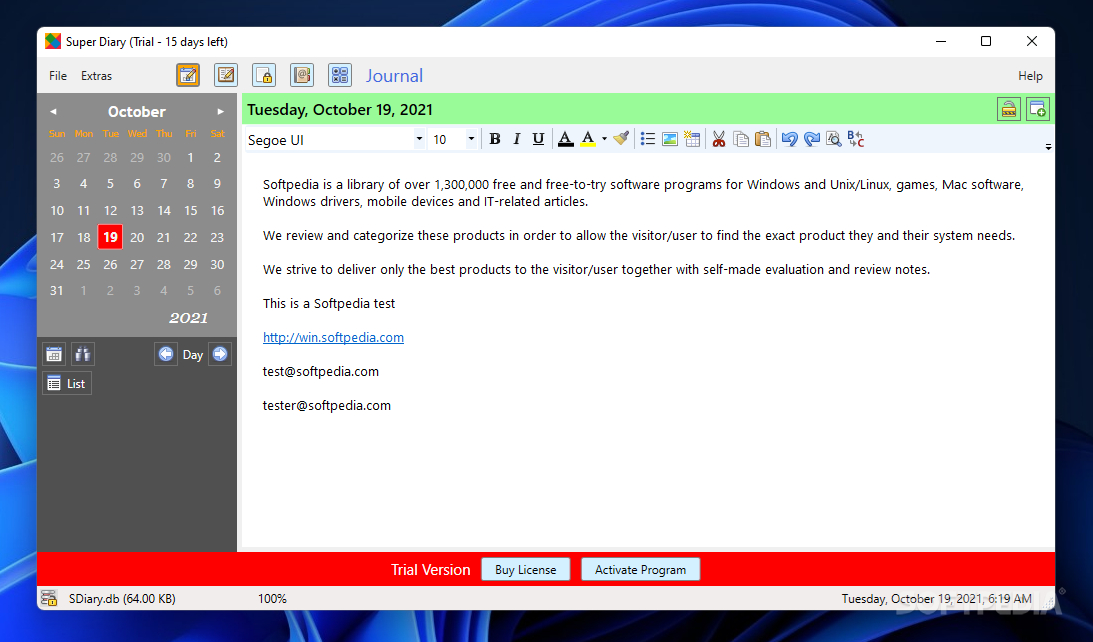Insert a picture into the entry
This screenshot has width=1093, height=642.
pos(670,139)
